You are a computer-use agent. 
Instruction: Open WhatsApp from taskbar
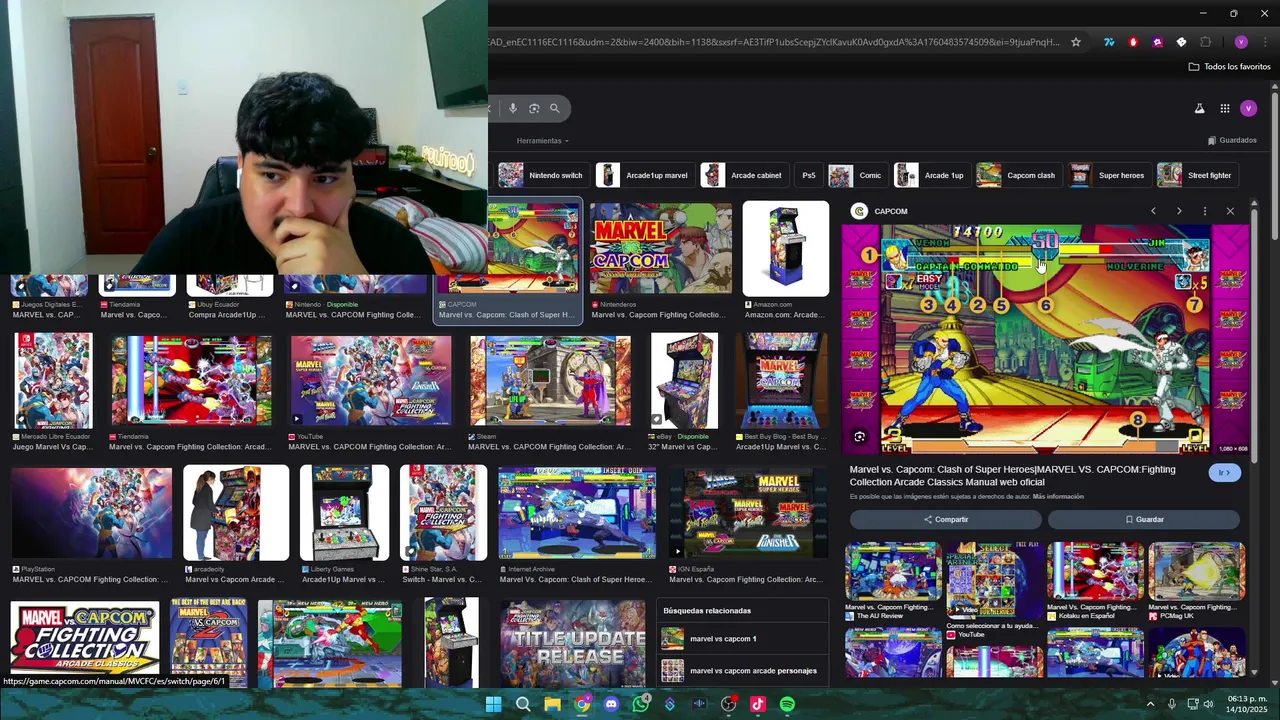click(641, 704)
